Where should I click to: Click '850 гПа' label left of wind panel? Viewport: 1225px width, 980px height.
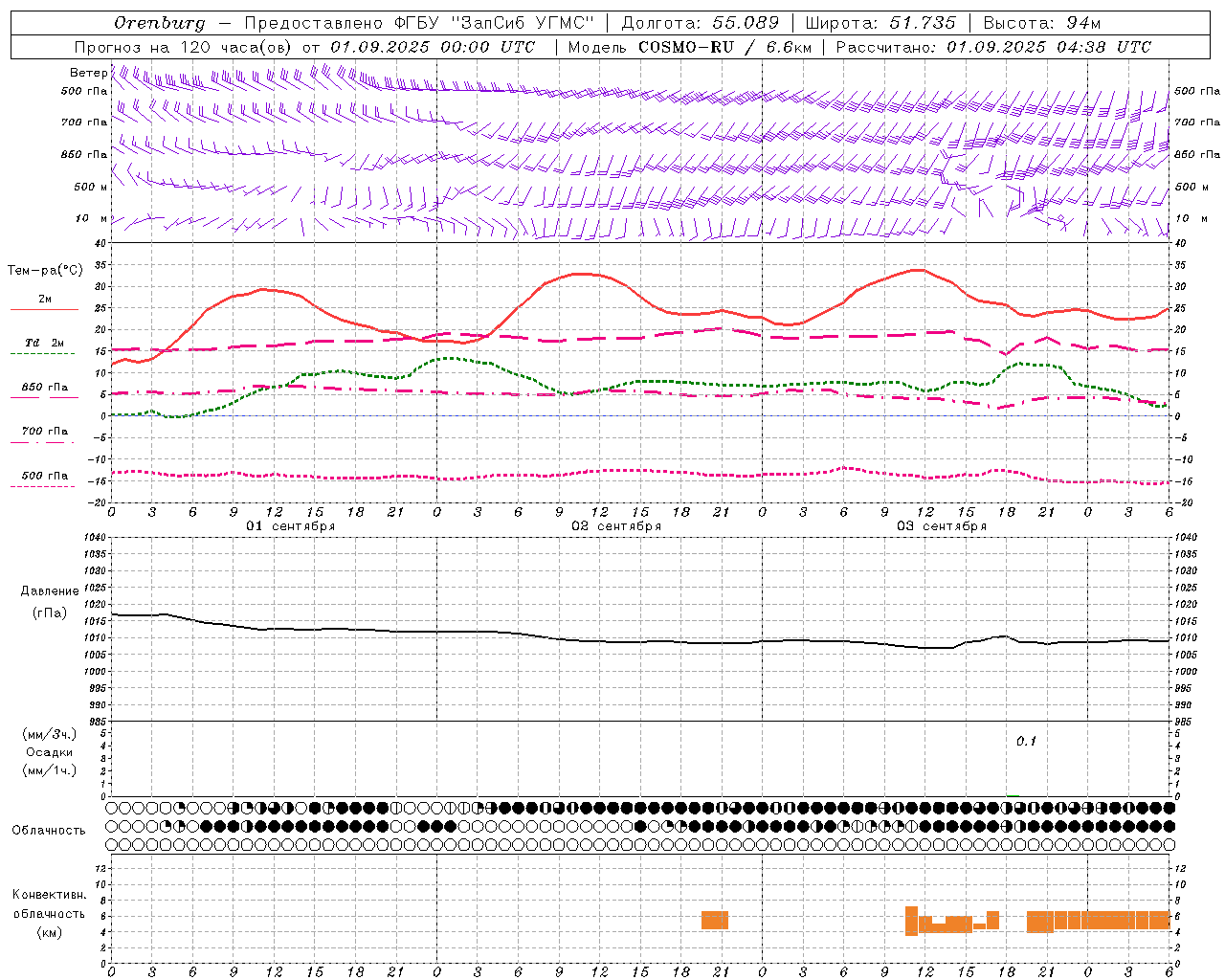(x=84, y=154)
